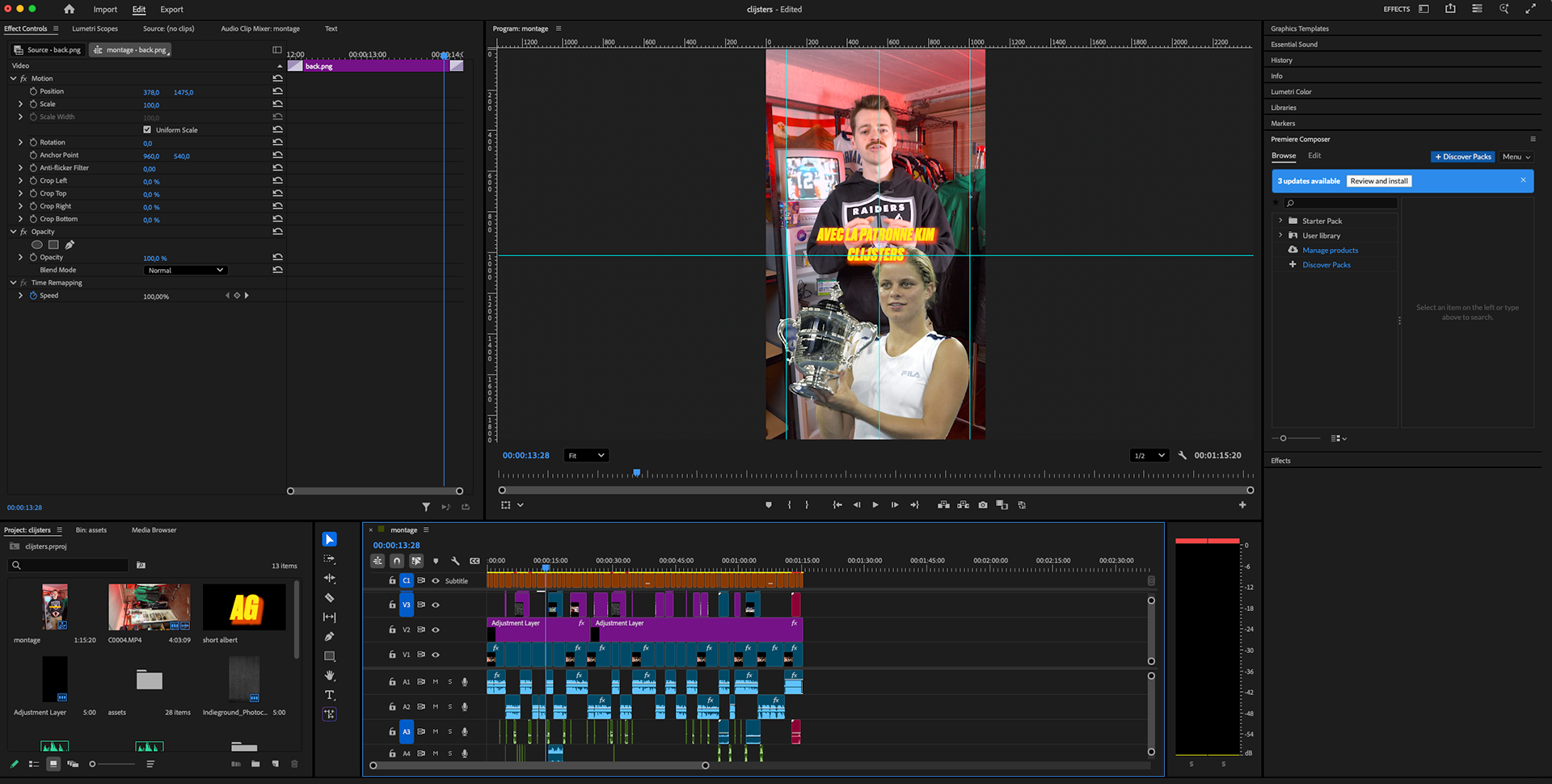Click Rectangle mask tool under Opacity
The height and width of the screenshot is (784, 1552).
tap(53, 244)
